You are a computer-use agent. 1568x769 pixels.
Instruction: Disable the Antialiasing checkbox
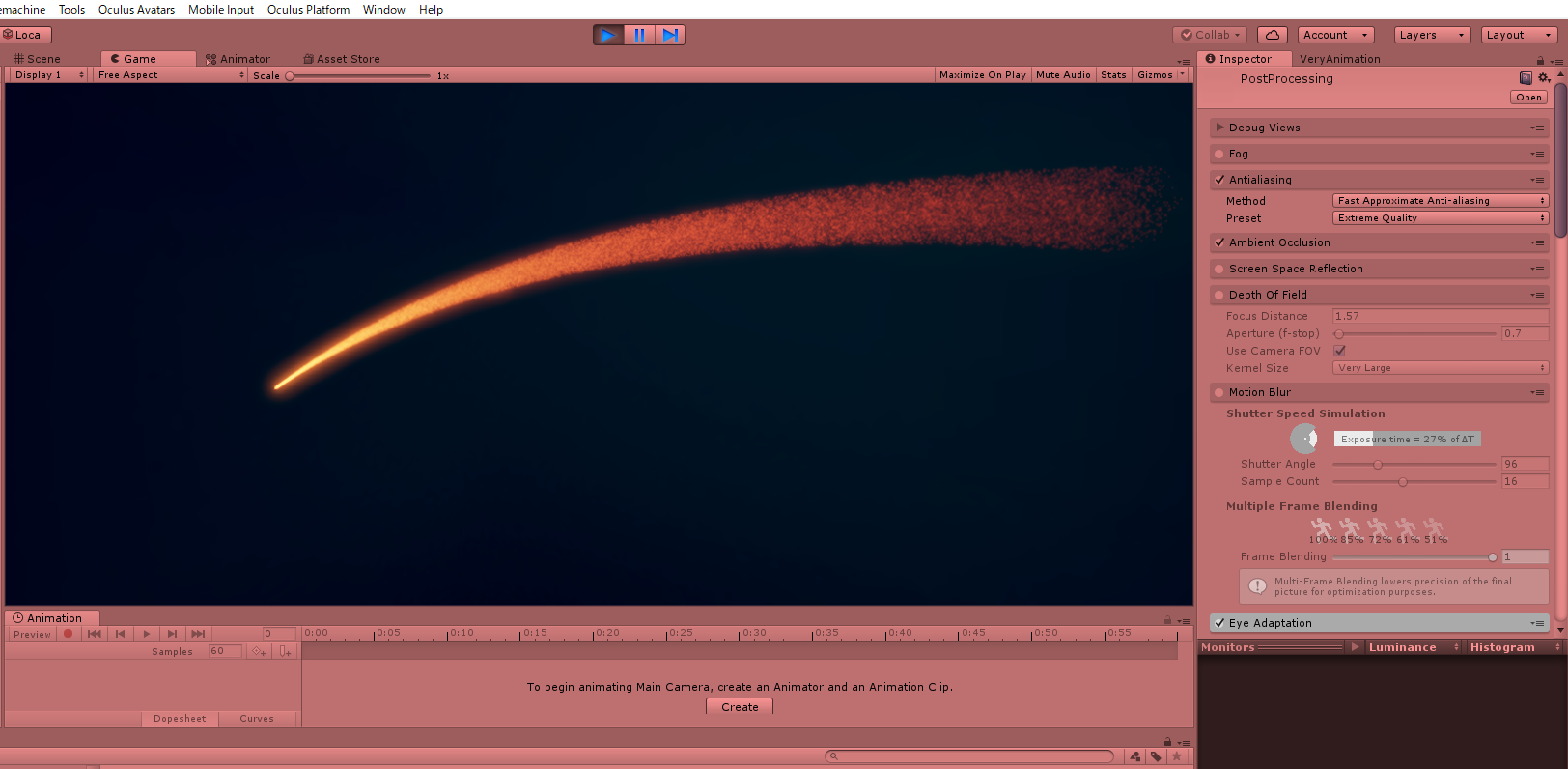1219,180
